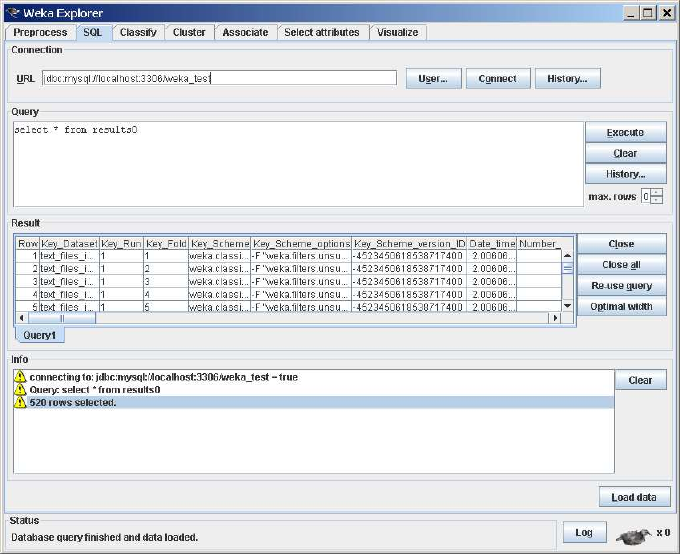Open the query History... button
Screen dimensions: 680x554
(625, 174)
